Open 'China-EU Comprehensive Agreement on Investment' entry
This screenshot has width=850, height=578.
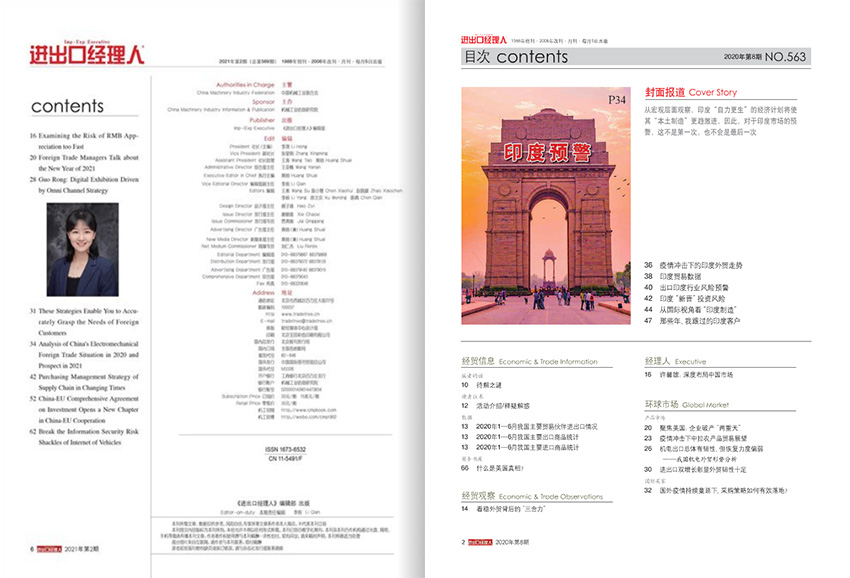pyautogui.click(x=84, y=409)
